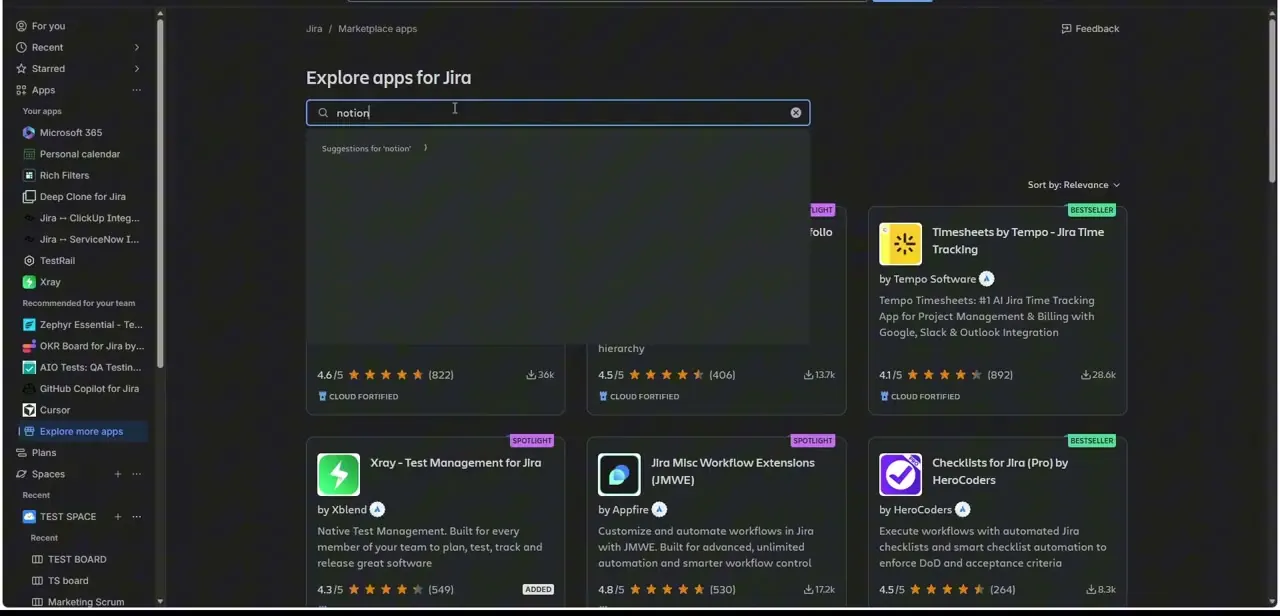Click Atlassian badge beside HeroCoders
Screen dimensions: 1280x616
coord(962,510)
